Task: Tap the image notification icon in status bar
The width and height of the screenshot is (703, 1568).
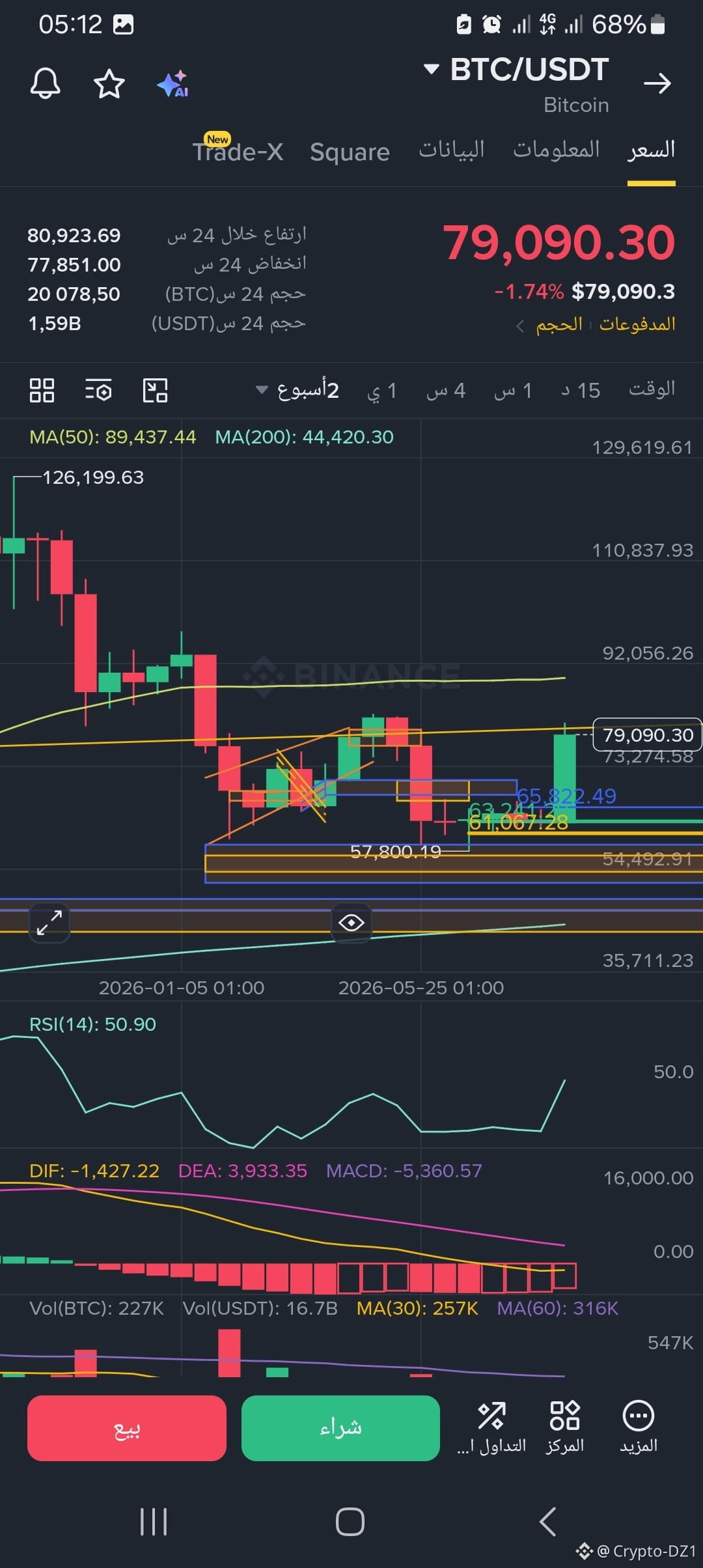Action: [x=123, y=25]
